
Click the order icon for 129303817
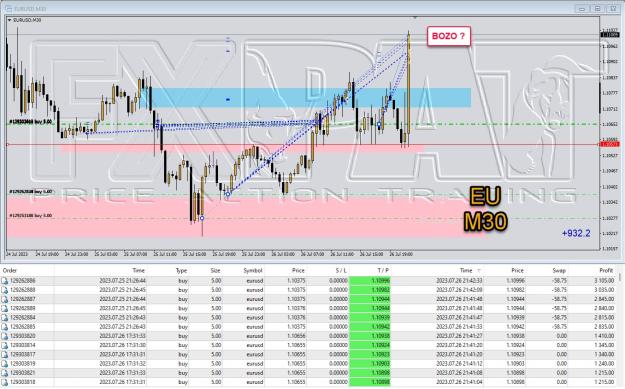5,354
